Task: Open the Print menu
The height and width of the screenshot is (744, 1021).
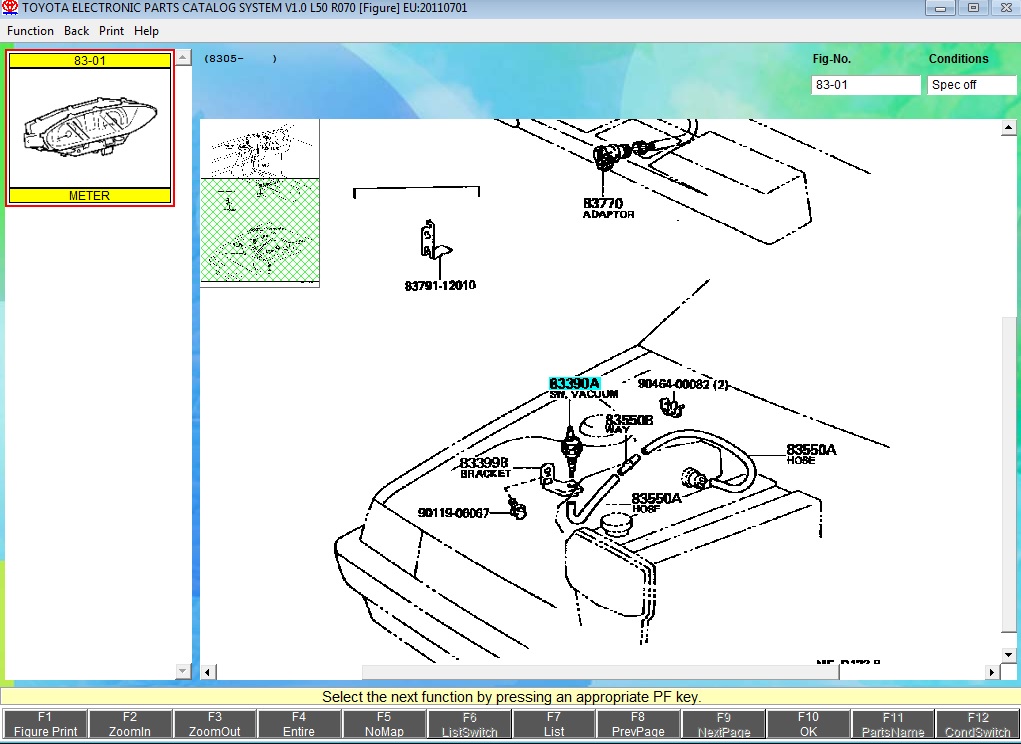Action: pos(111,31)
